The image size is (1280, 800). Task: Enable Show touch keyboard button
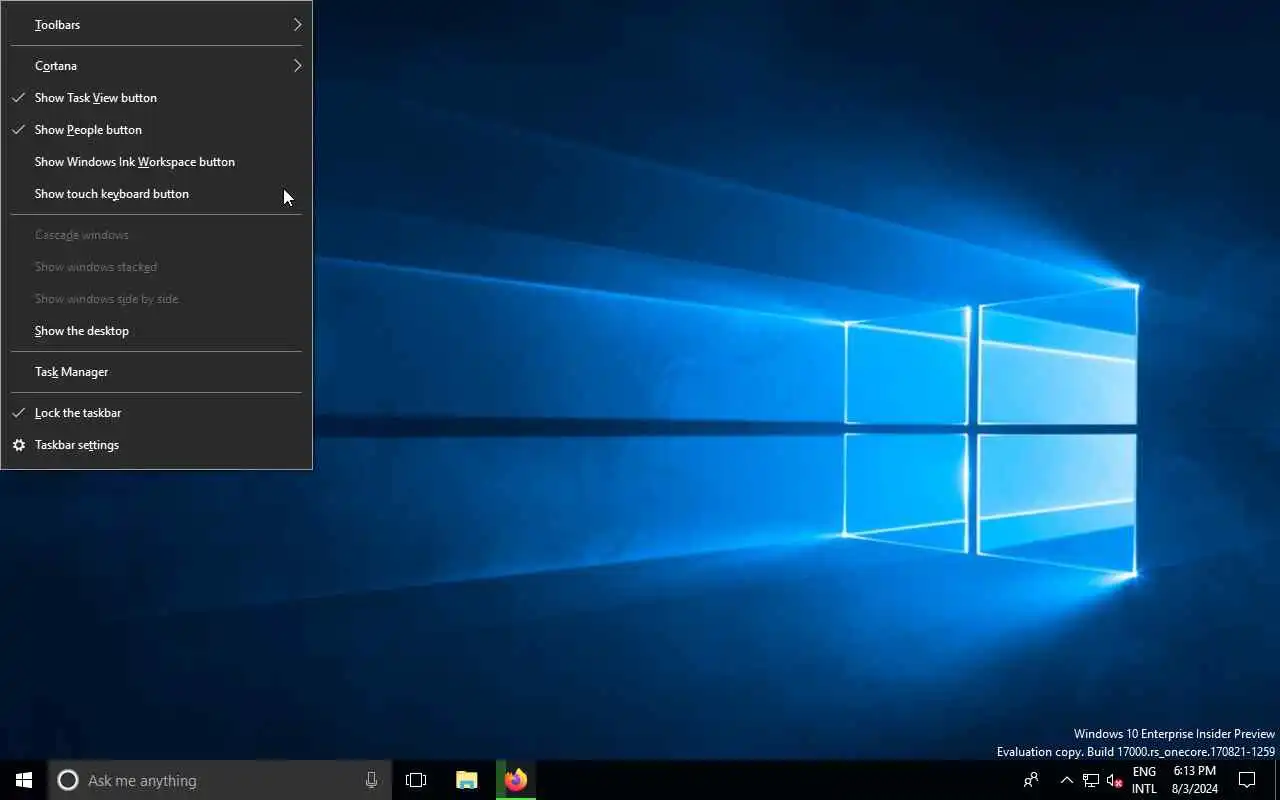point(156,194)
